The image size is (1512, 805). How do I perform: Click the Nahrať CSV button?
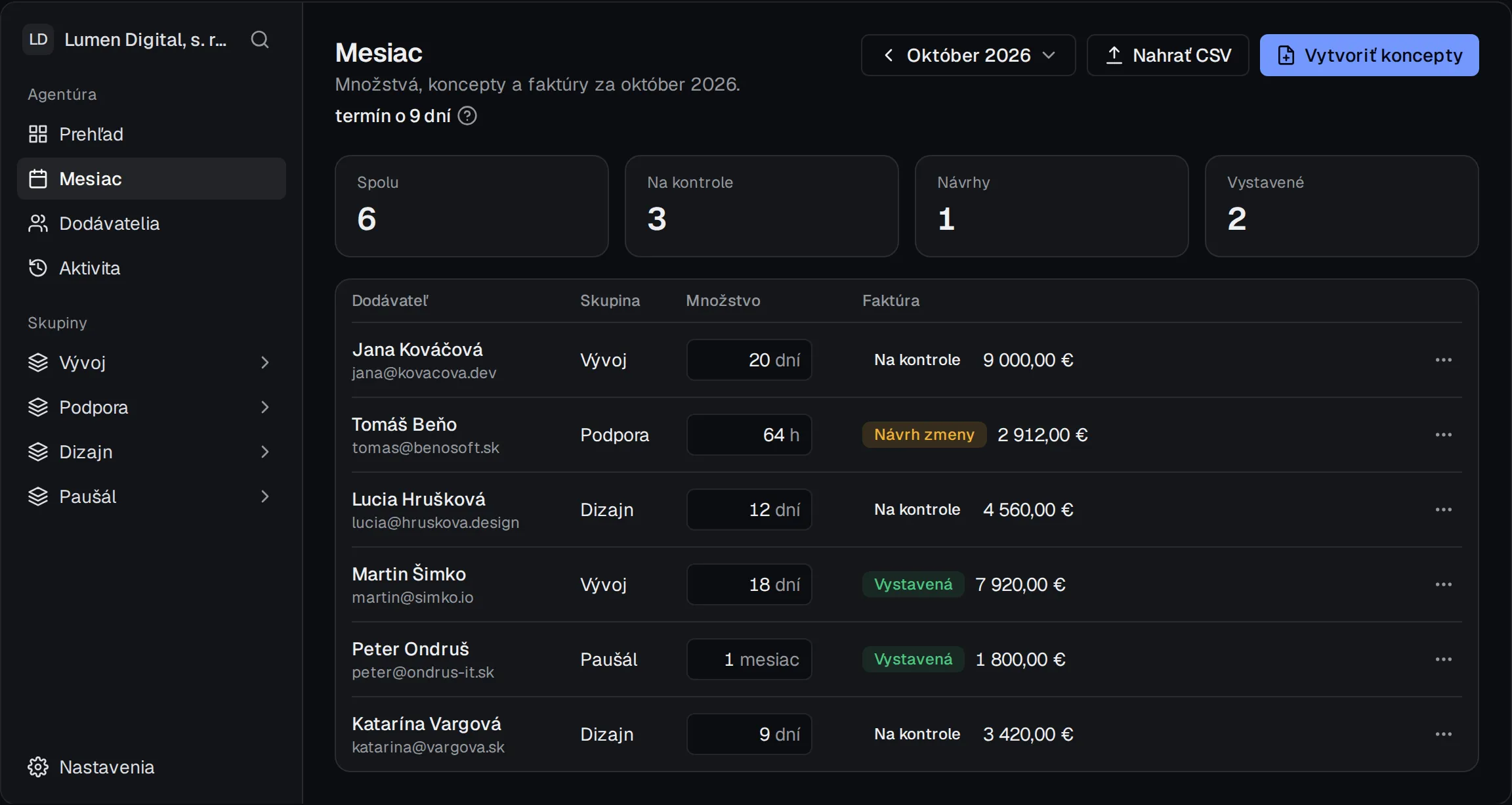coord(1168,55)
